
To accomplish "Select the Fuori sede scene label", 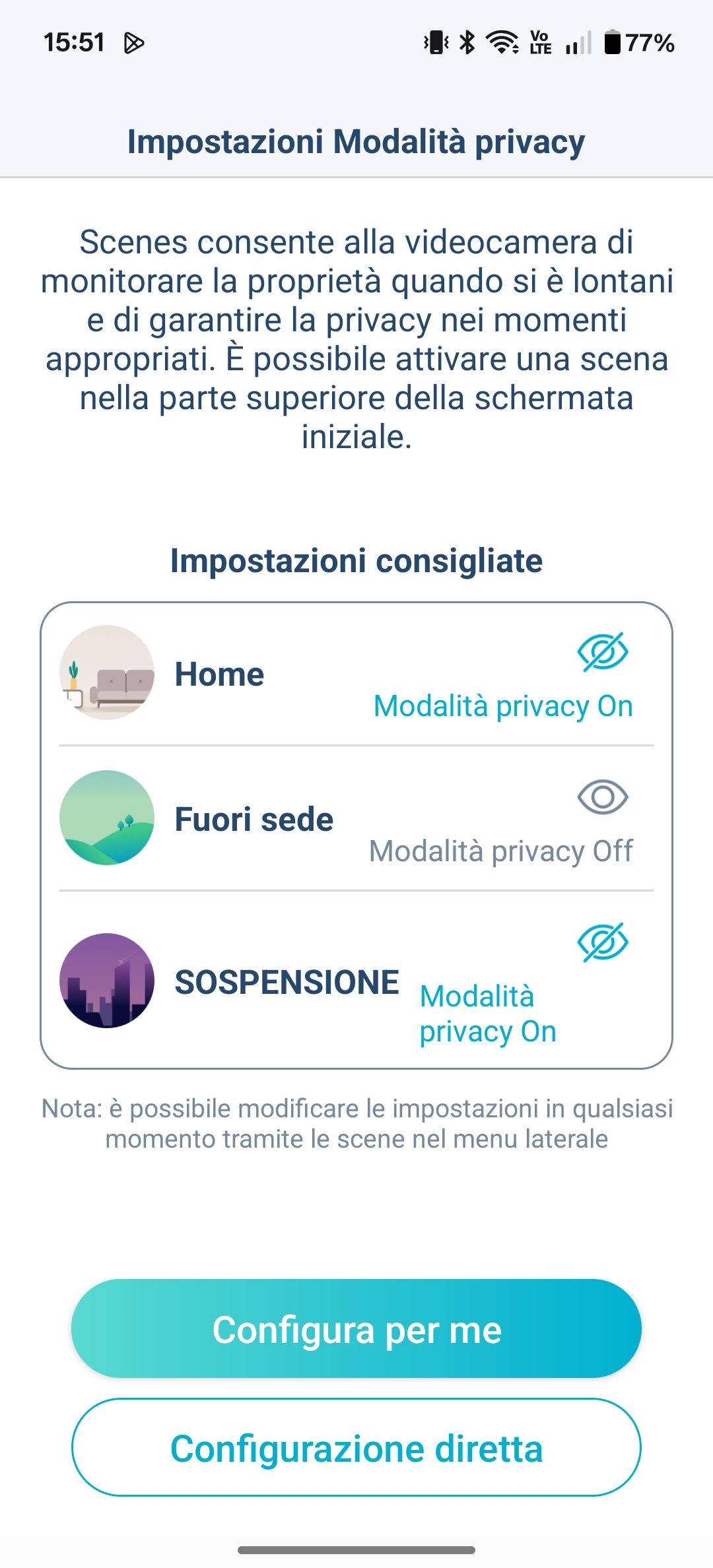I will tap(254, 820).
